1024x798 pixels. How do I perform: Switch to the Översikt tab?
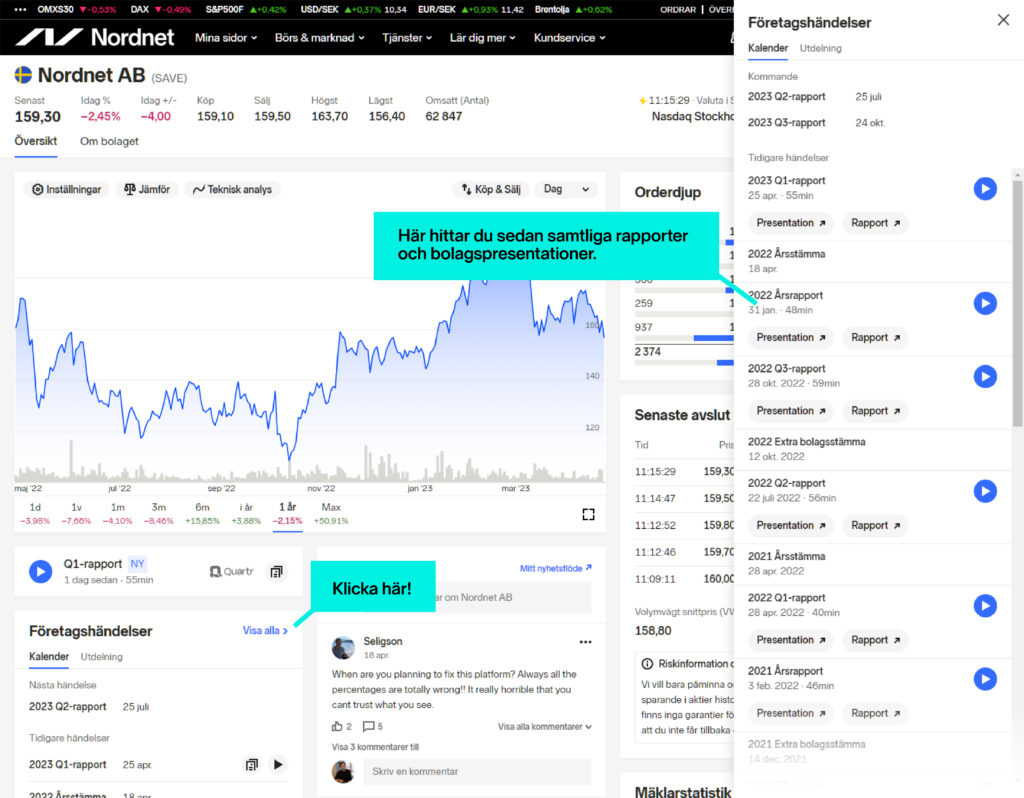(x=36, y=141)
